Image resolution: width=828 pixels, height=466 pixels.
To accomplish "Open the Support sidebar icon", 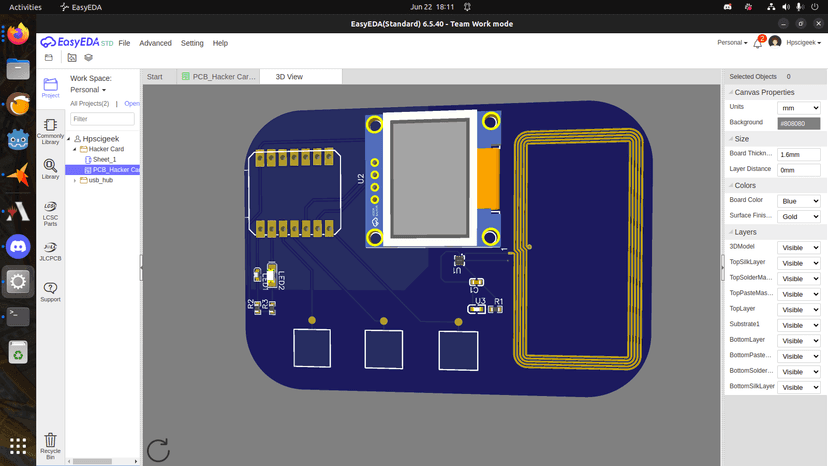I will pos(50,291).
